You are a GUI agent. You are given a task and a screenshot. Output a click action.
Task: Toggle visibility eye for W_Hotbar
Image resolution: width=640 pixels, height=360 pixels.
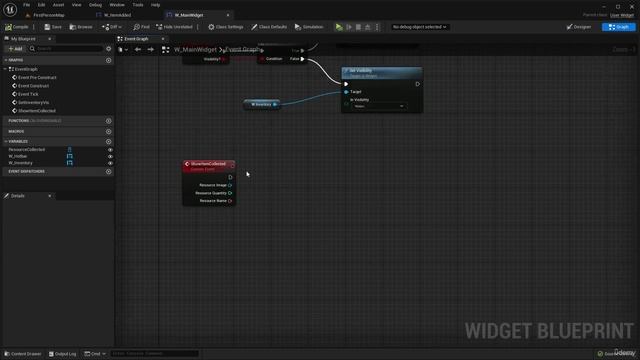pos(110,156)
